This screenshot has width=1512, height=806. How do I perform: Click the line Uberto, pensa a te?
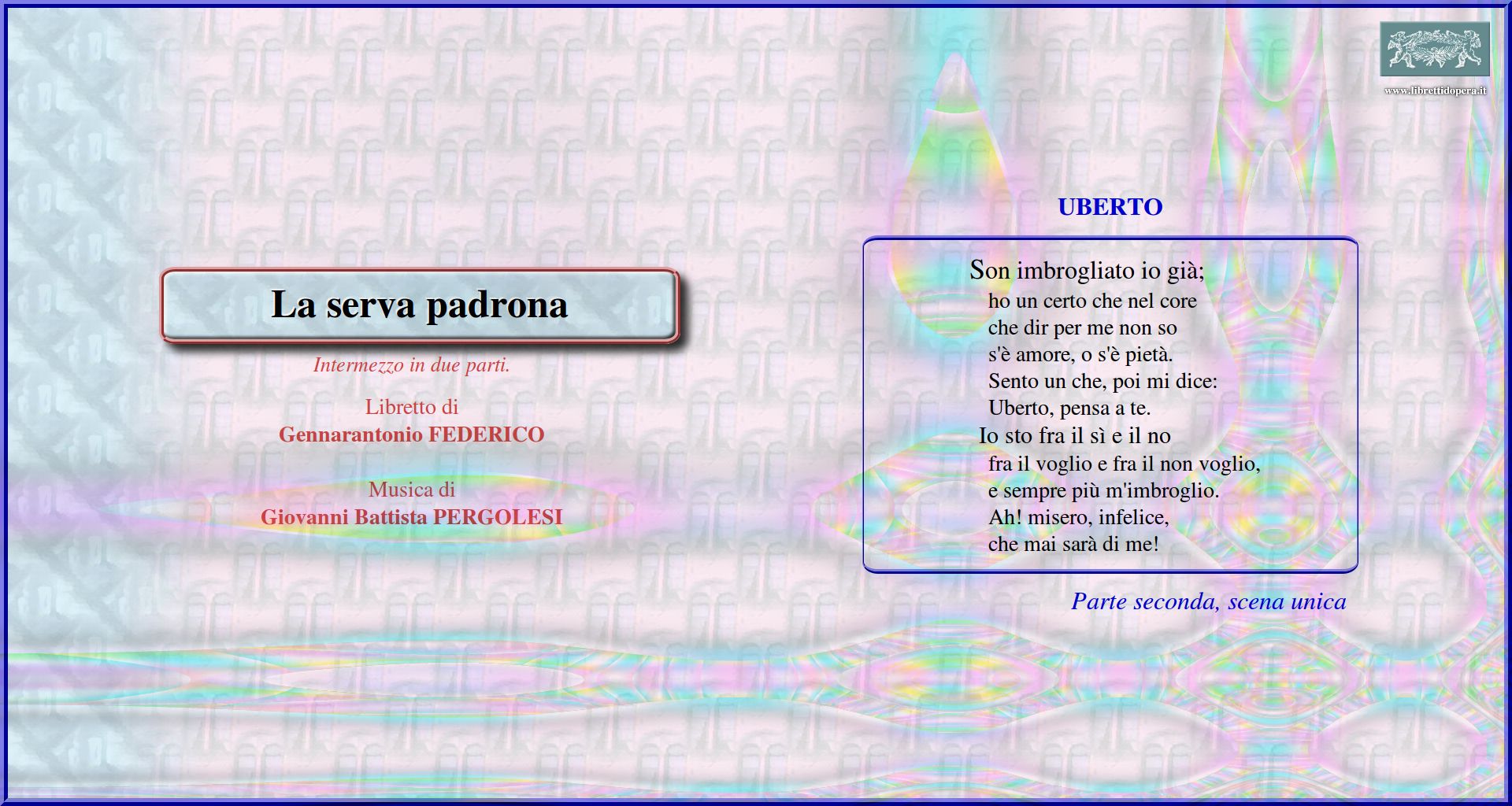(x=1069, y=408)
